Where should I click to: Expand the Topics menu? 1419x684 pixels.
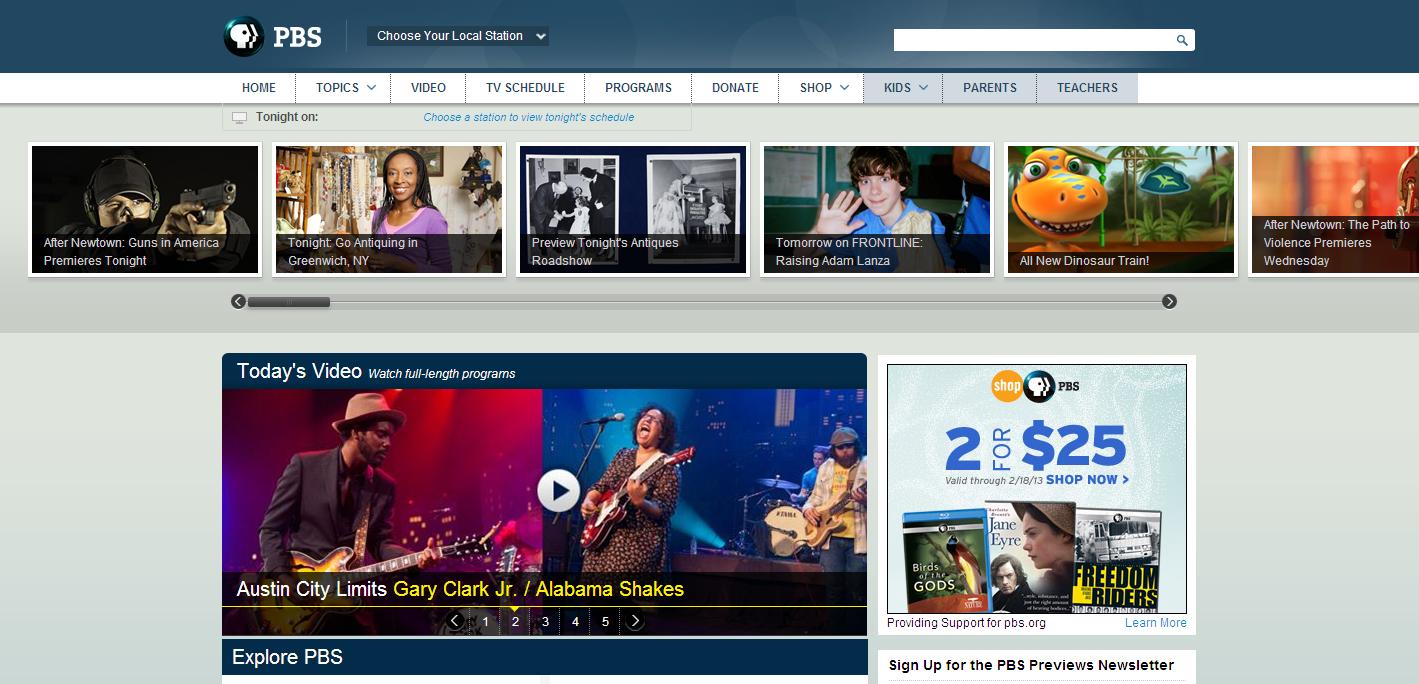[x=345, y=88]
